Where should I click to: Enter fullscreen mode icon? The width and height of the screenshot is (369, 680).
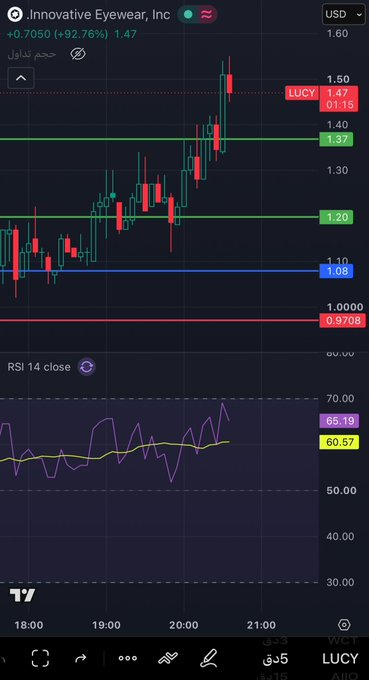40,658
